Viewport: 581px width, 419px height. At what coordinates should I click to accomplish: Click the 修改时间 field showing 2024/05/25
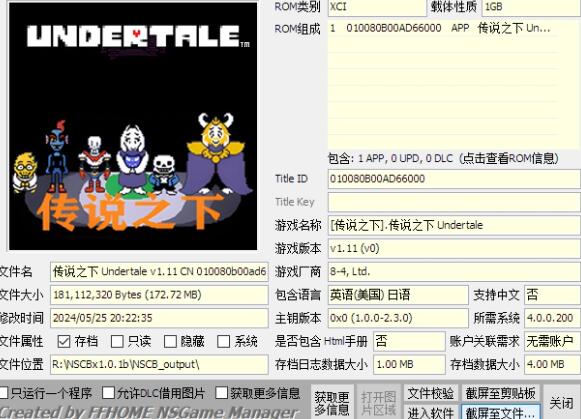(159, 318)
